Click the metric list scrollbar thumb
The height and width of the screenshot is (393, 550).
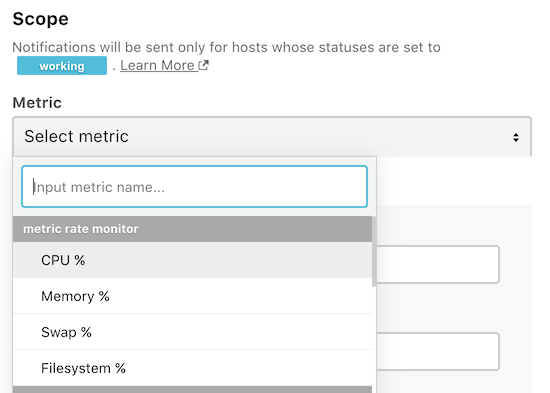pos(374,251)
